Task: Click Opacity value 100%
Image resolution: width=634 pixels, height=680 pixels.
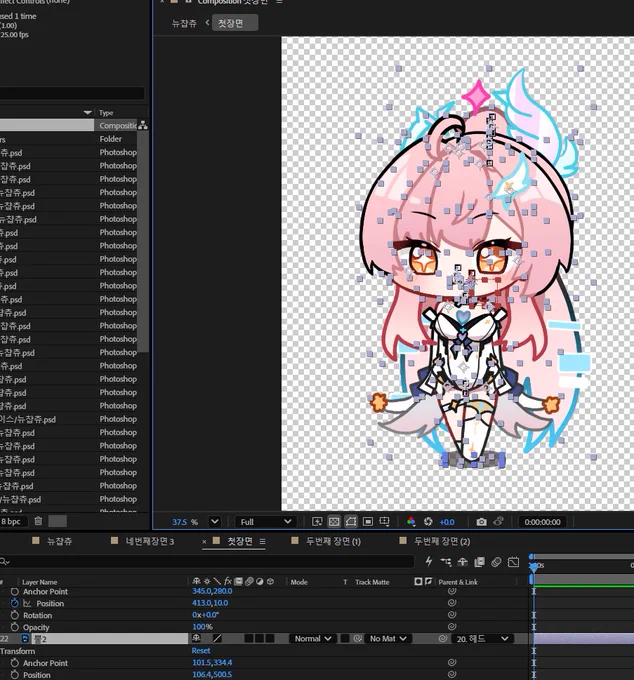Action: click(x=202, y=627)
